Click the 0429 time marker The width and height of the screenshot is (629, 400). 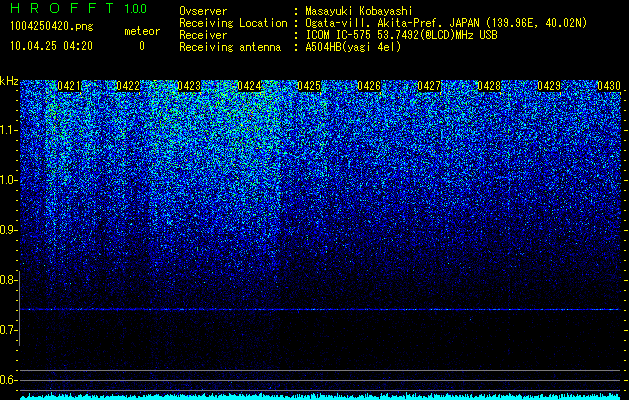549,86
